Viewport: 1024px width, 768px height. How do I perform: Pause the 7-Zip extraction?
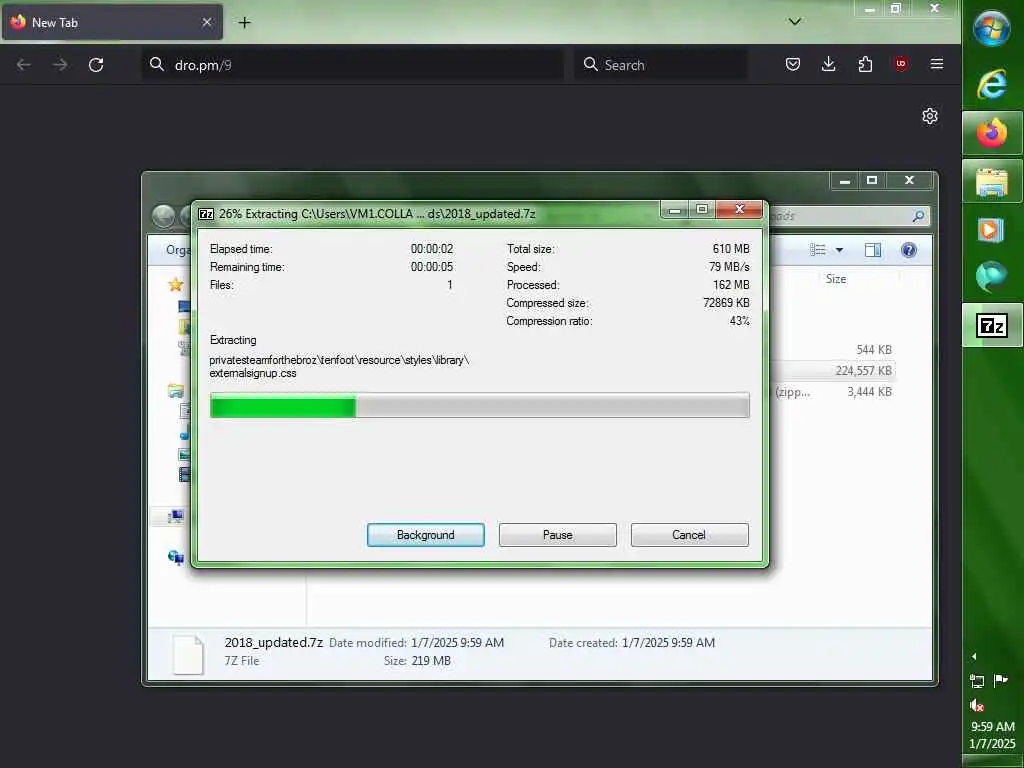pyautogui.click(x=557, y=534)
